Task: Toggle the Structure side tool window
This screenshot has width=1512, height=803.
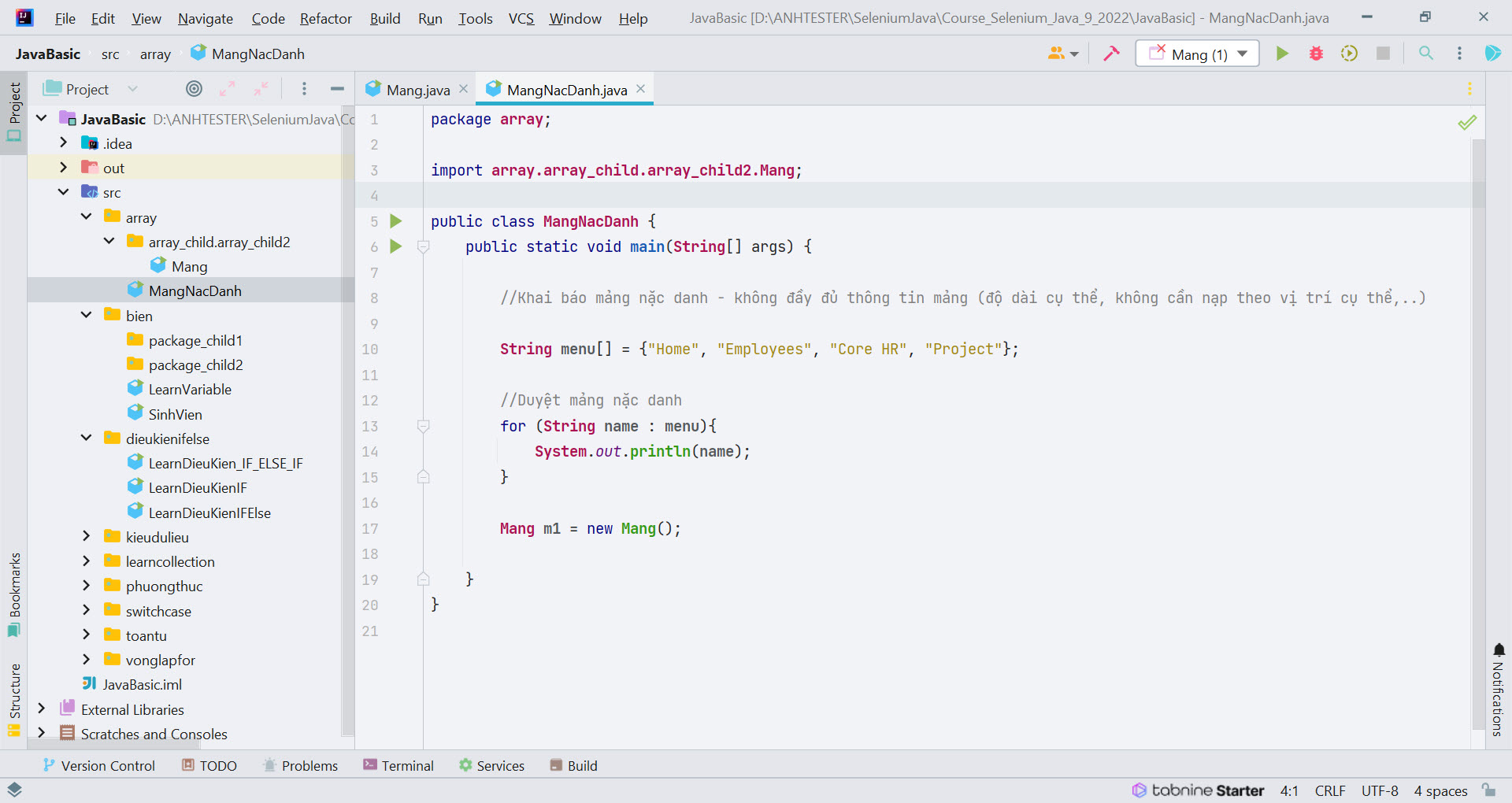Action: (14, 699)
